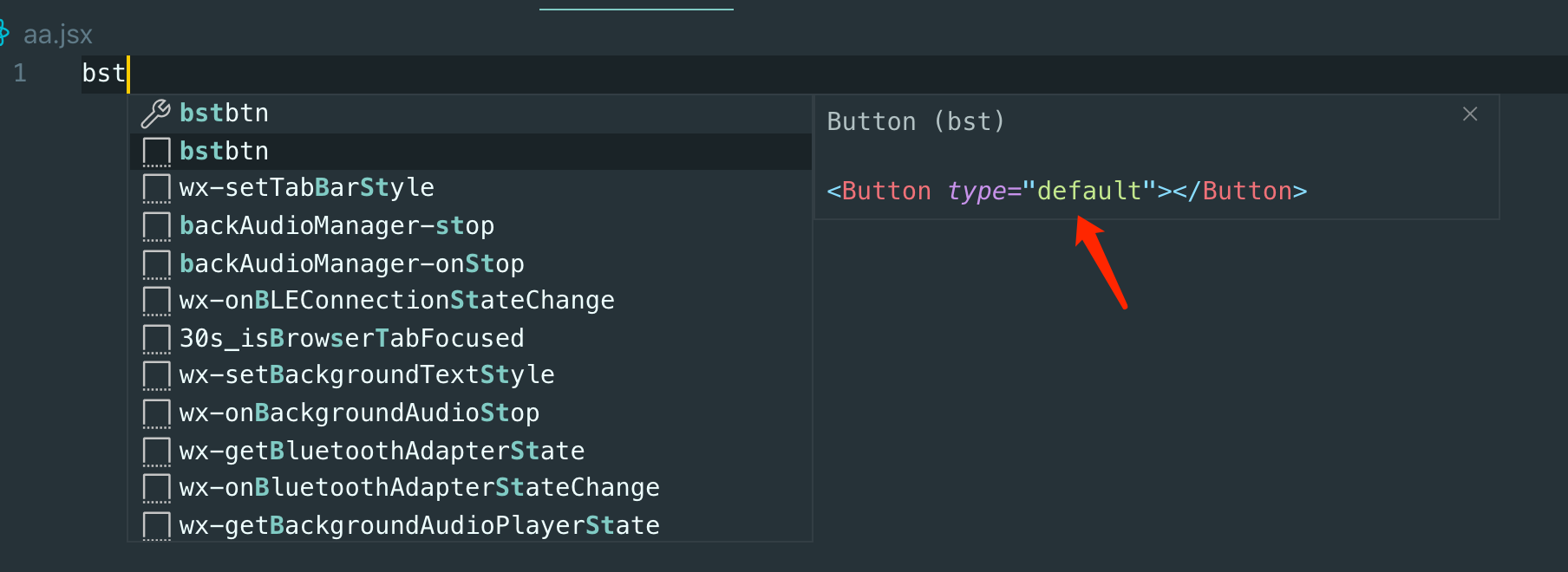1568x572 pixels.
Task: Click snippet icon next to wx-onBLEConnectionStateChange
Action: pyautogui.click(x=156, y=302)
